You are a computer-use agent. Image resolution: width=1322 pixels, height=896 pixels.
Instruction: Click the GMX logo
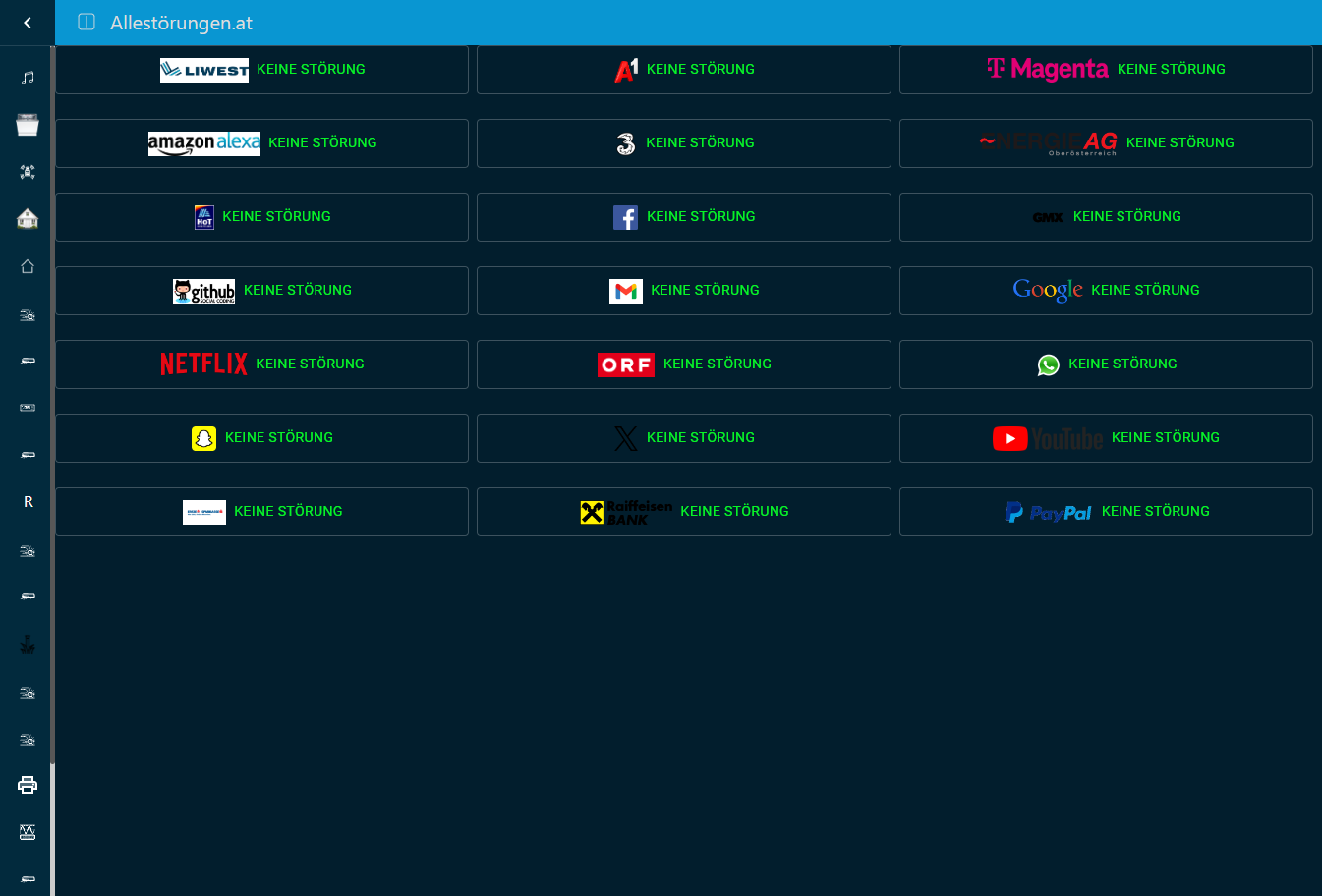(1048, 217)
